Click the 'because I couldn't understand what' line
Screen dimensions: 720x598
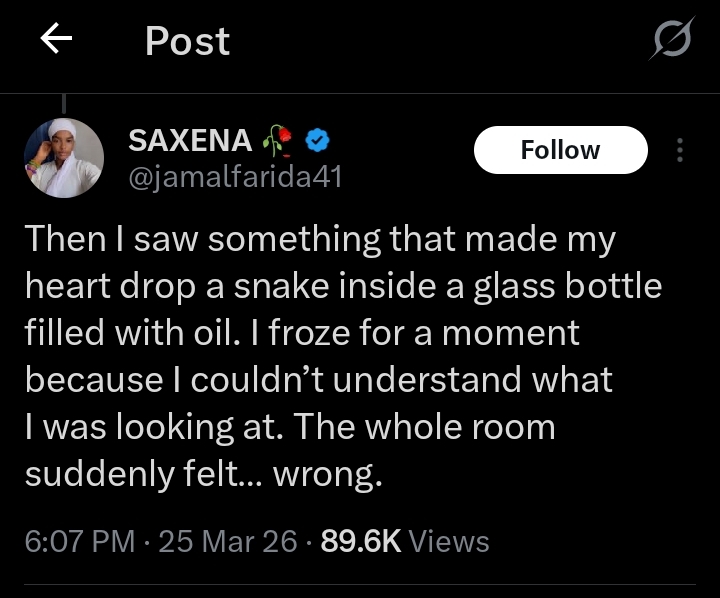318,380
